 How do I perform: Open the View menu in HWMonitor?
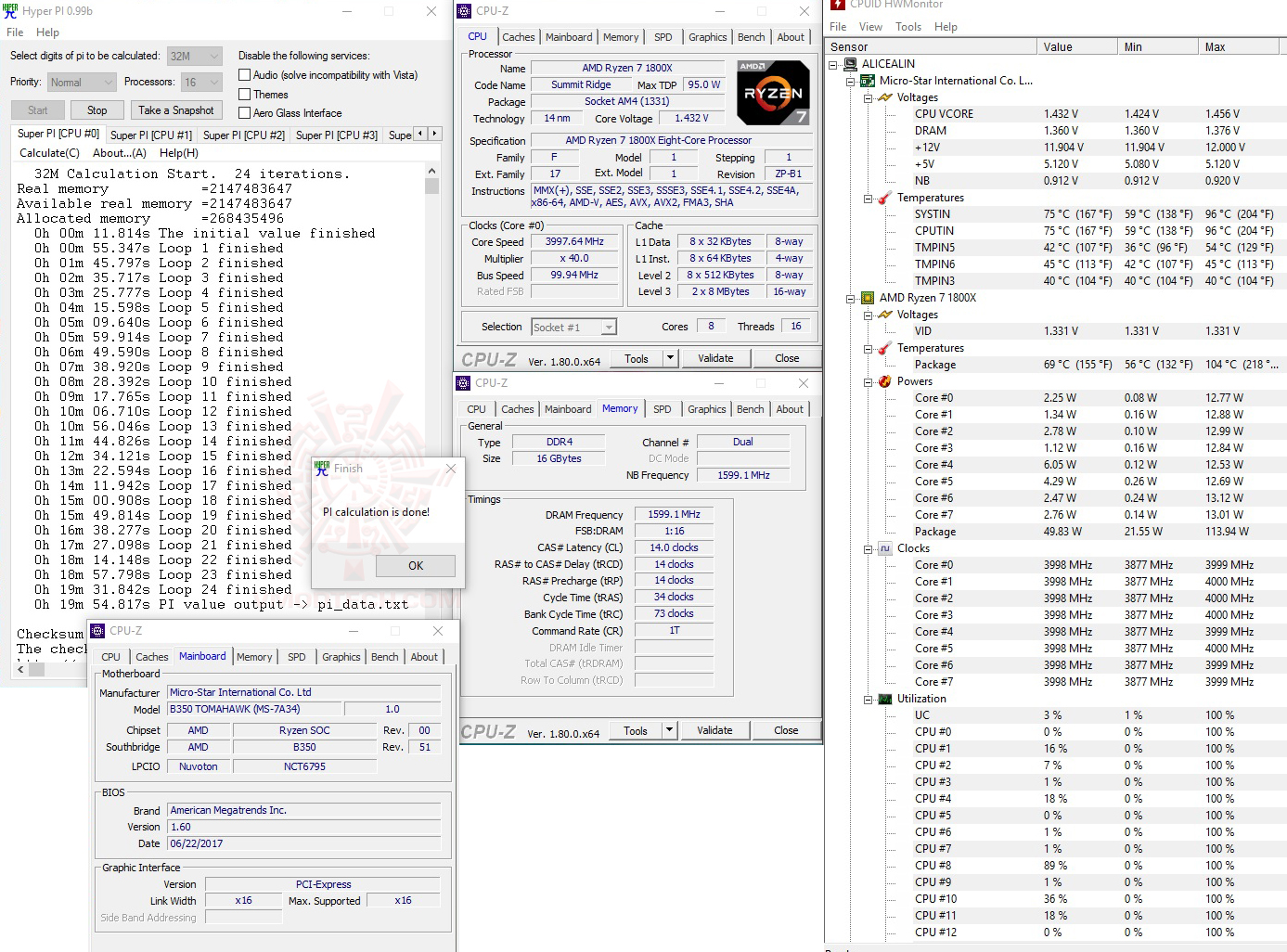(x=870, y=26)
